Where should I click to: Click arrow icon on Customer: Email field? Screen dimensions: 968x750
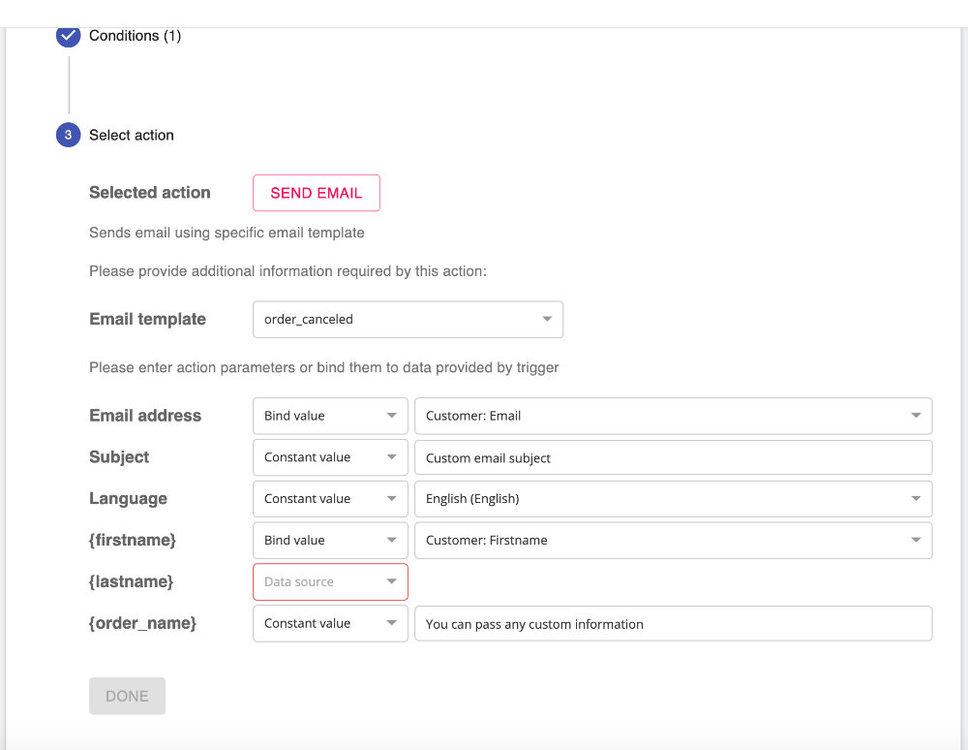point(916,416)
